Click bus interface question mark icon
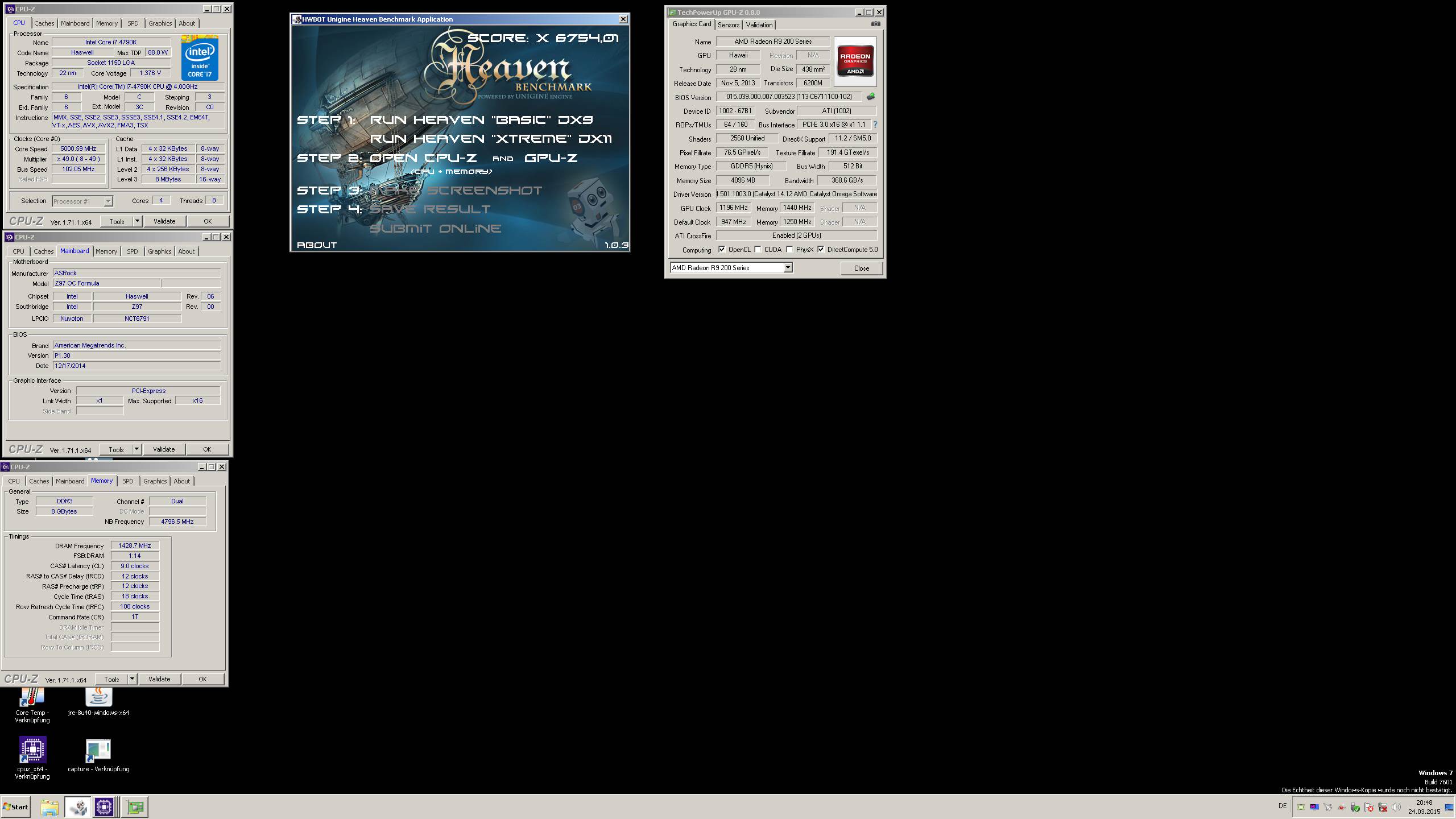Viewport: 1456px width, 819px height. pyautogui.click(x=875, y=125)
